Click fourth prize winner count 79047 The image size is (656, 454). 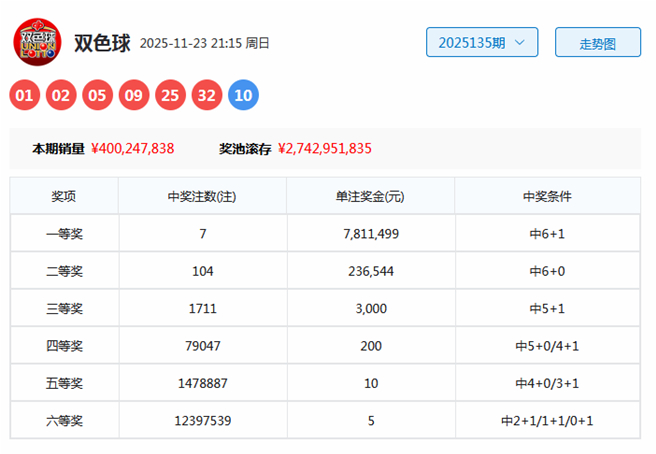tap(203, 346)
